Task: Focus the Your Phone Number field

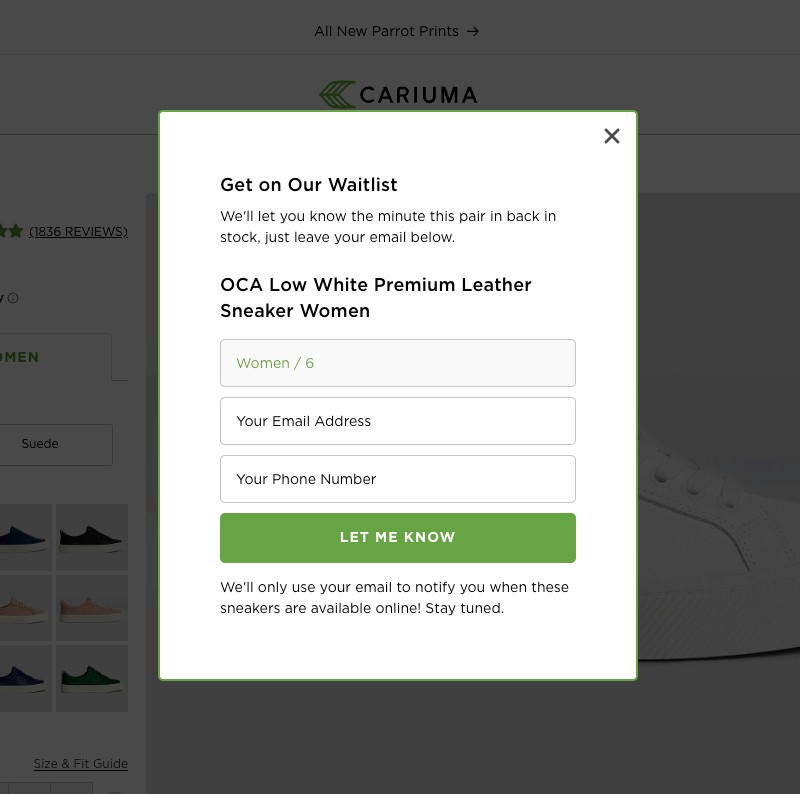Action: tap(397, 479)
